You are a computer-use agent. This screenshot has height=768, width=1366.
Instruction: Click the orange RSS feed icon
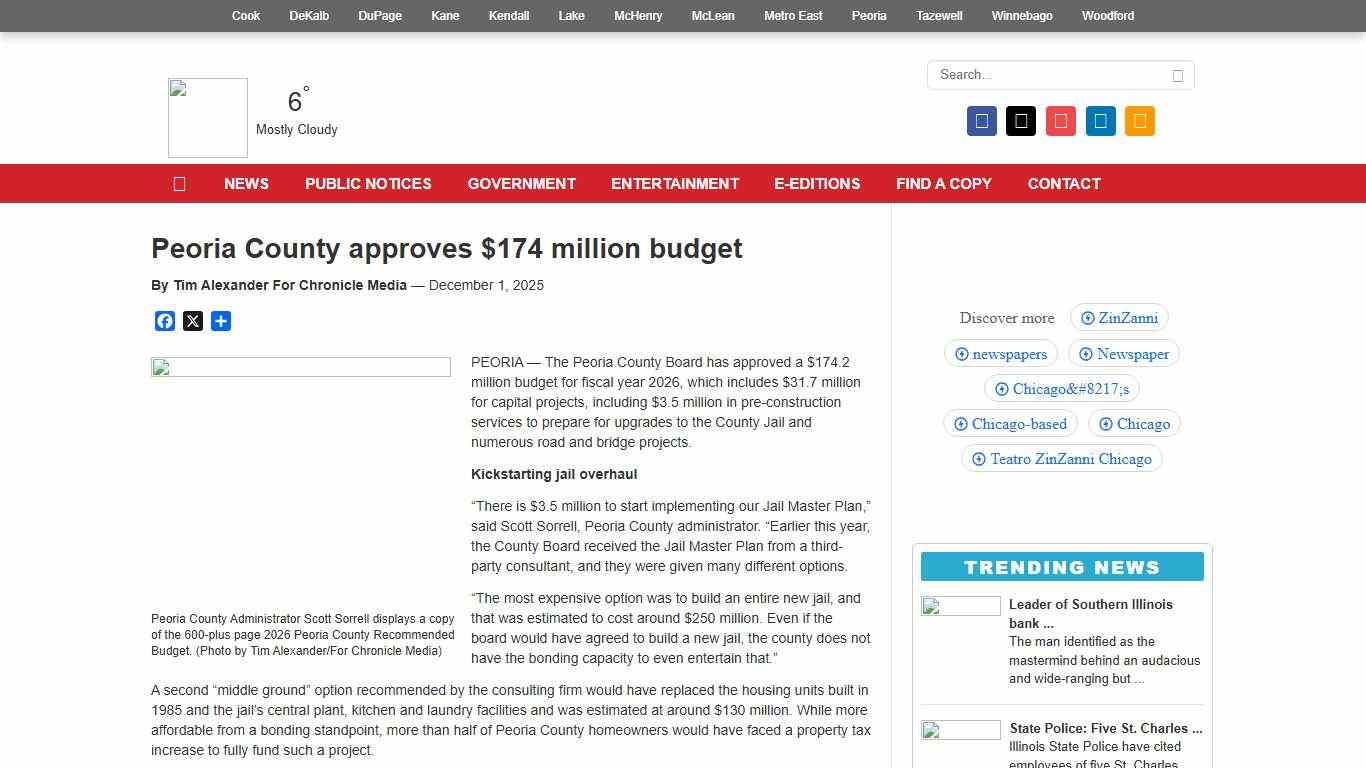click(x=1139, y=120)
